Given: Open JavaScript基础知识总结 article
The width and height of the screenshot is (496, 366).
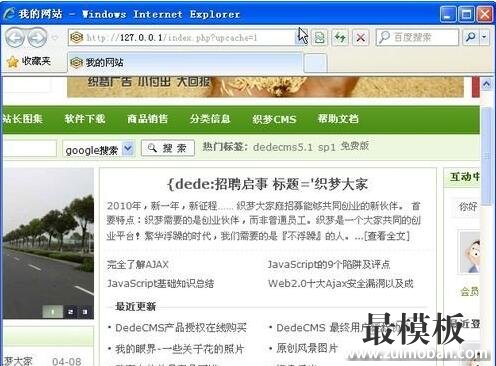Looking at the screenshot, I should 160,283.
